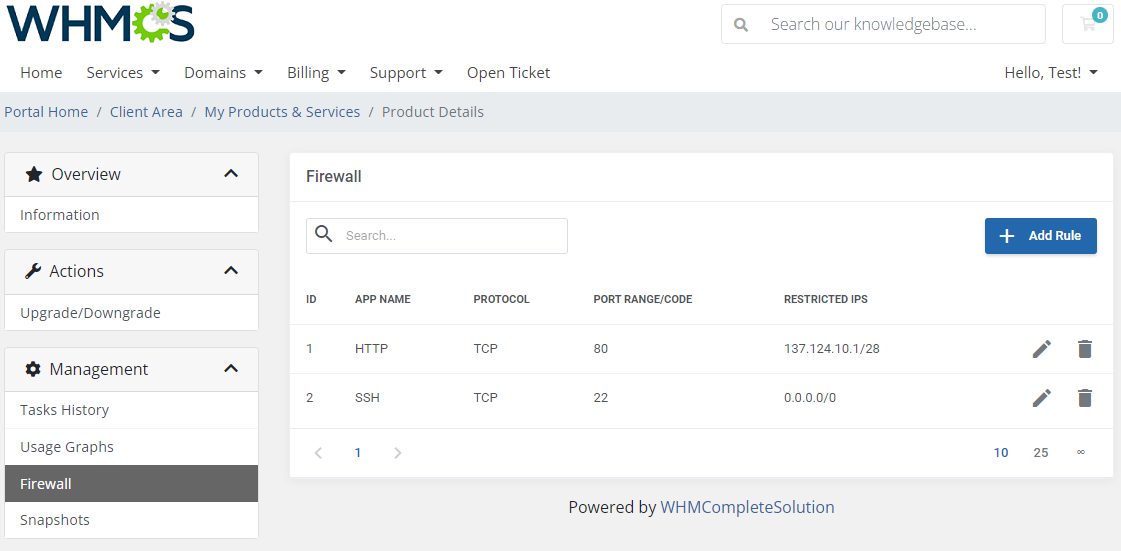Viewport: 1121px width, 551px height.
Task: Open the Hello, Test! account dropdown
Action: tap(1051, 72)
